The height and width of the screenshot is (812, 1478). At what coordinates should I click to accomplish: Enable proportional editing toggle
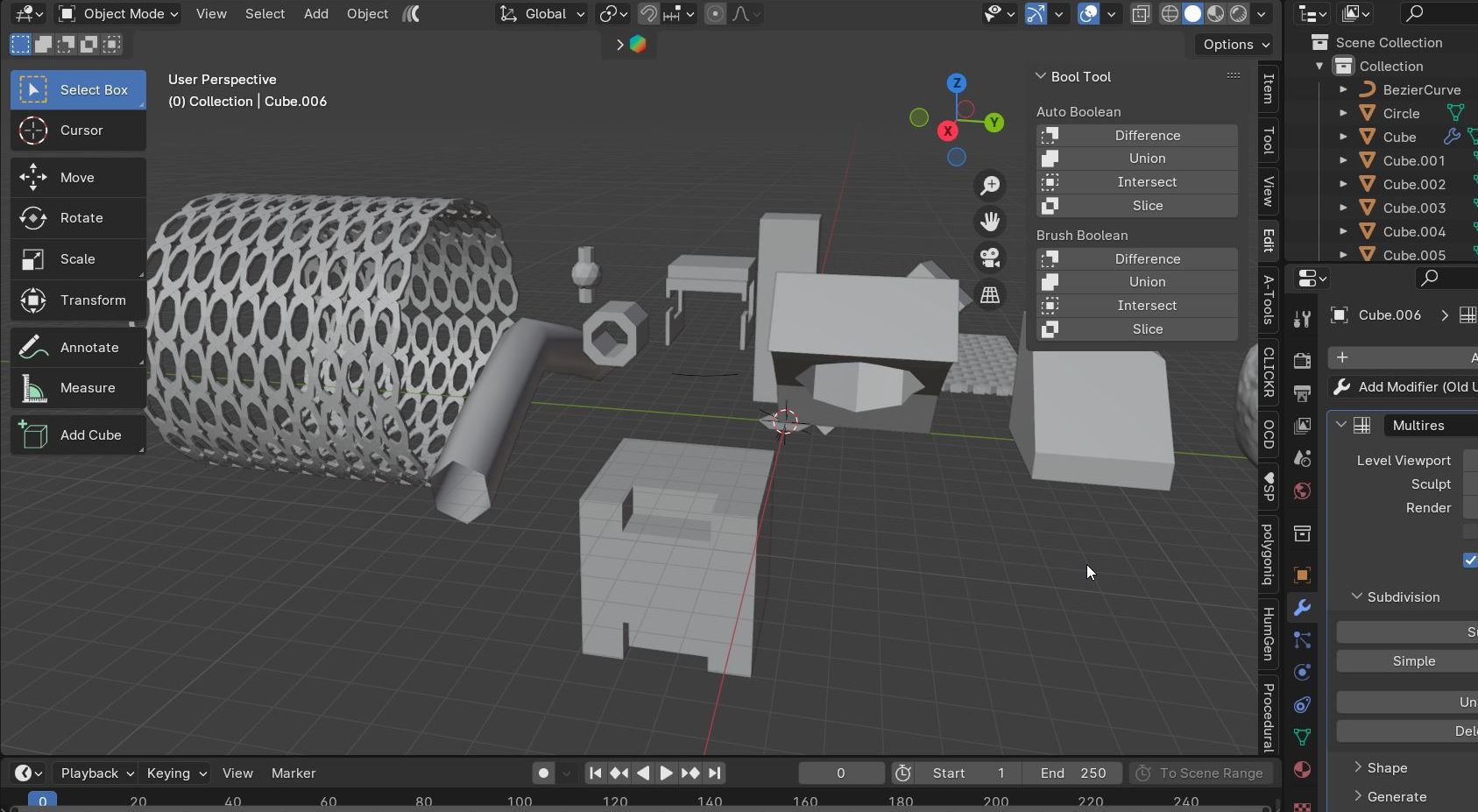715,14
